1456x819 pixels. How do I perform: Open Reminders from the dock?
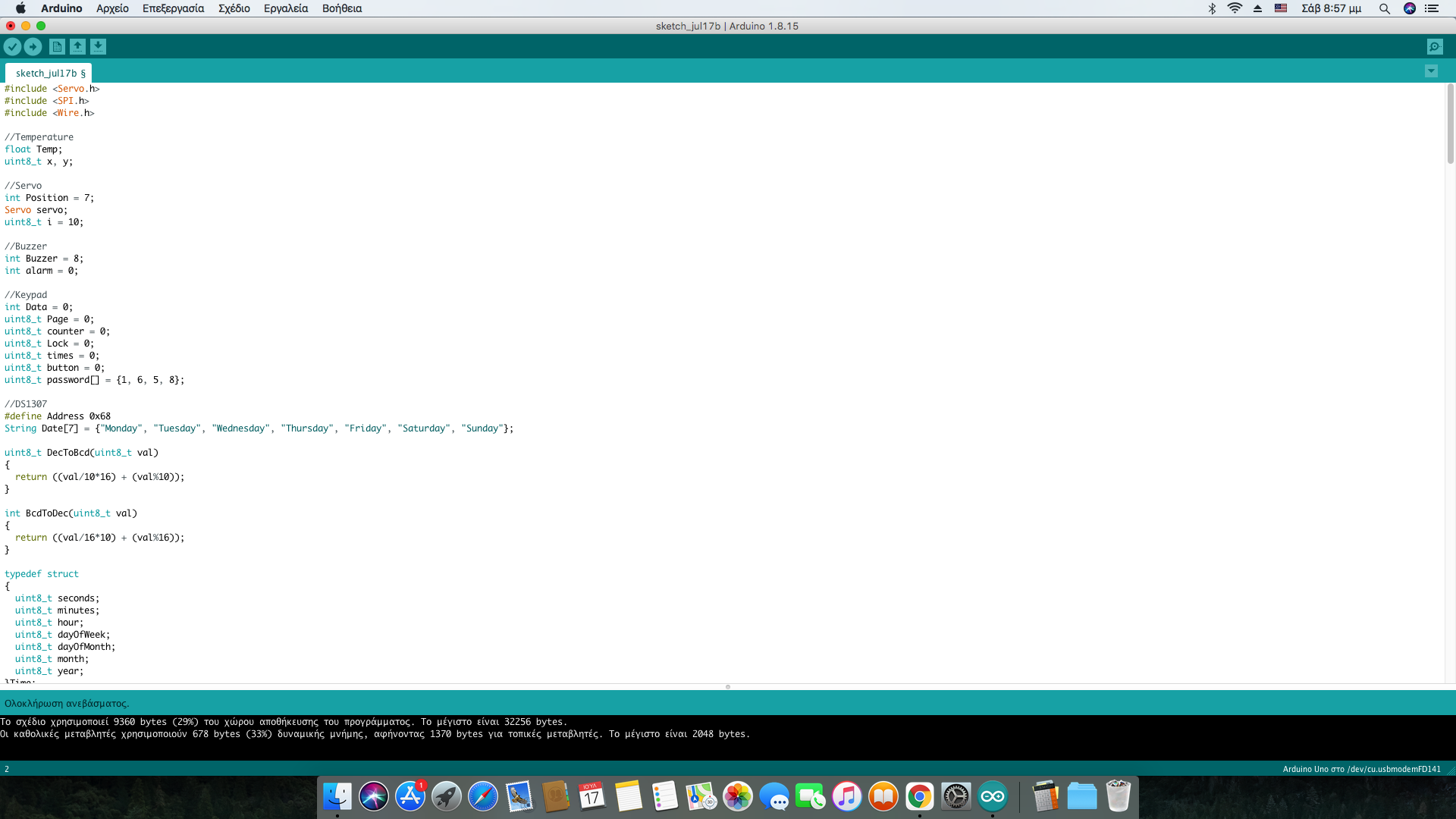[665, 796]
